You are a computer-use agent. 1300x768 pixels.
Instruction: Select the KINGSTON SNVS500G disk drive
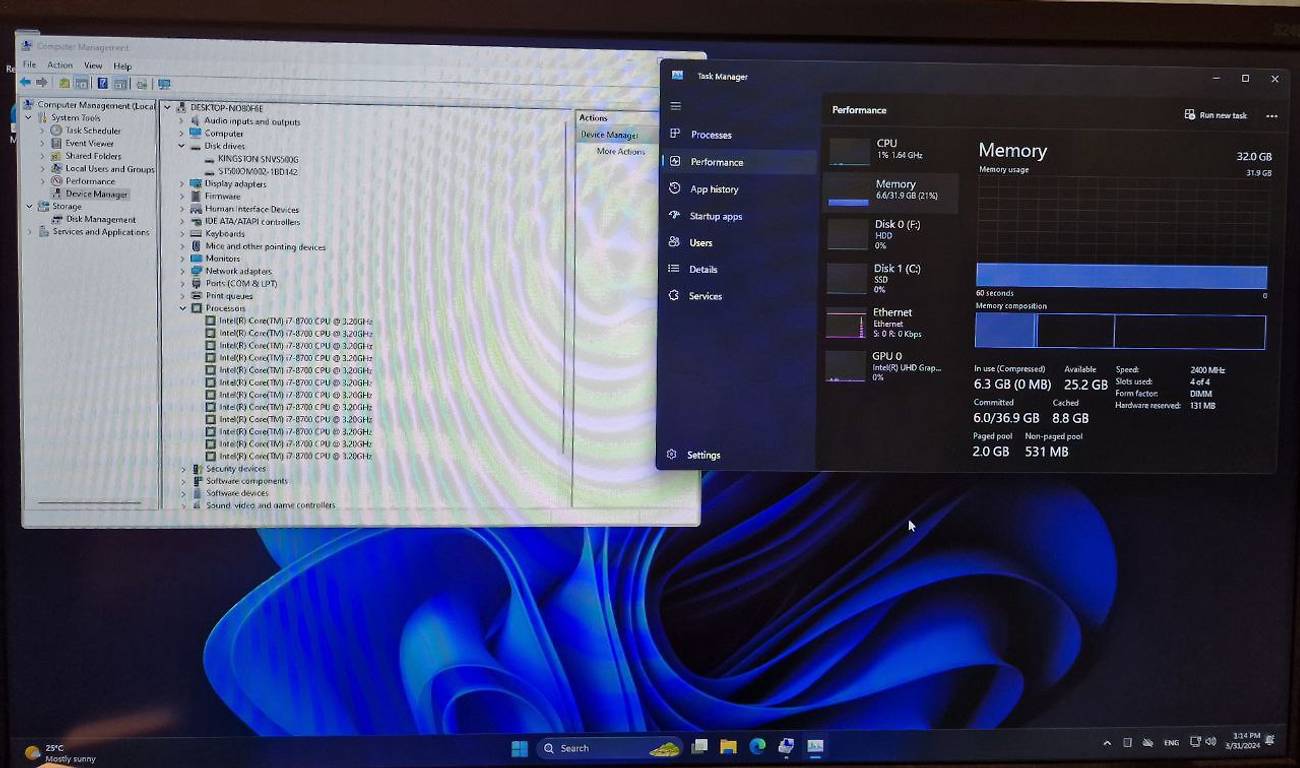pyautogui.click(x=258, y=160)
